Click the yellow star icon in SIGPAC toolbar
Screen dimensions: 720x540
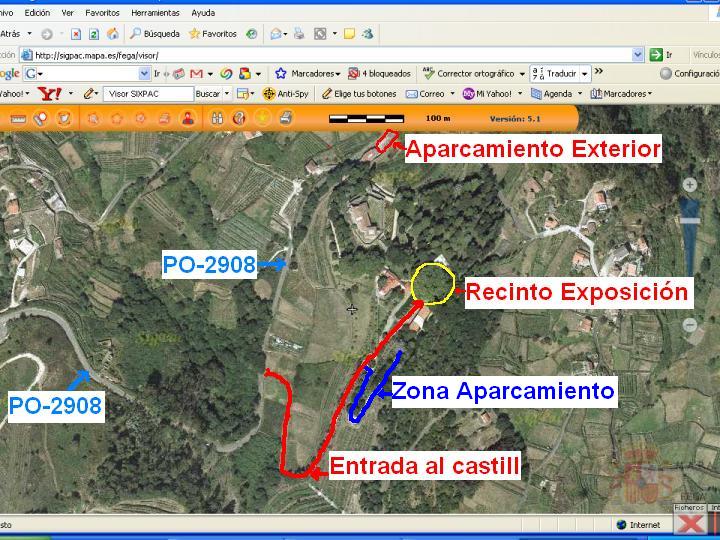pos(262,118)
